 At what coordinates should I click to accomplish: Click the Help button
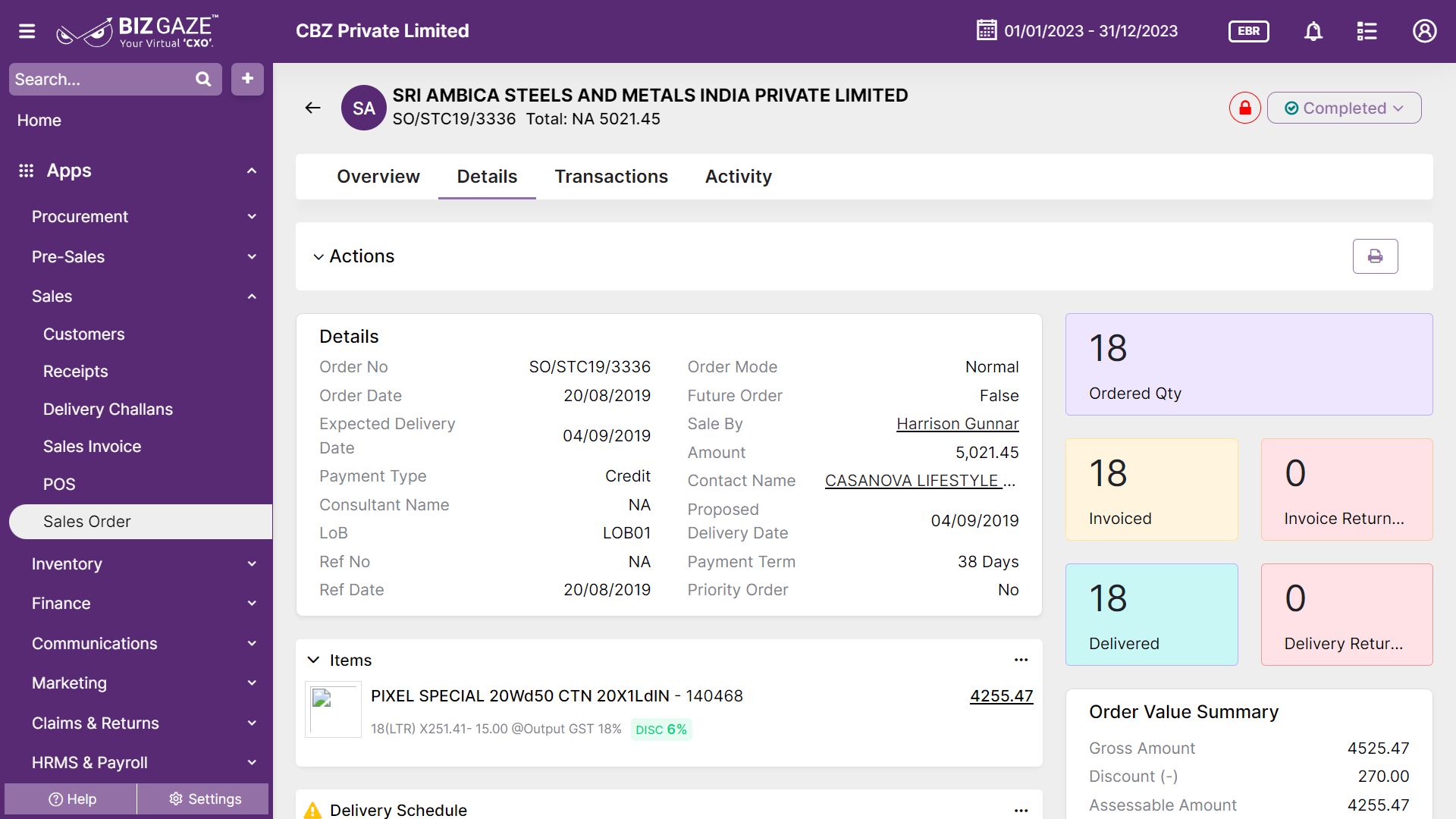click(71, 799)
